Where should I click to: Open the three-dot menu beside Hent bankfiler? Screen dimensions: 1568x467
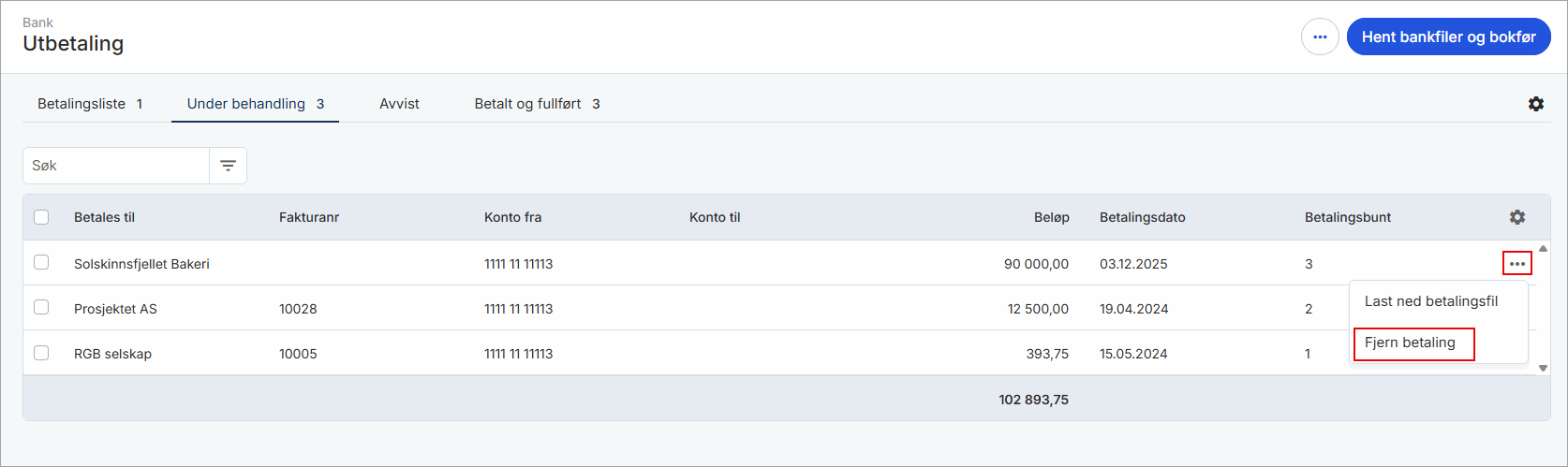click(x=1320, y=37)
